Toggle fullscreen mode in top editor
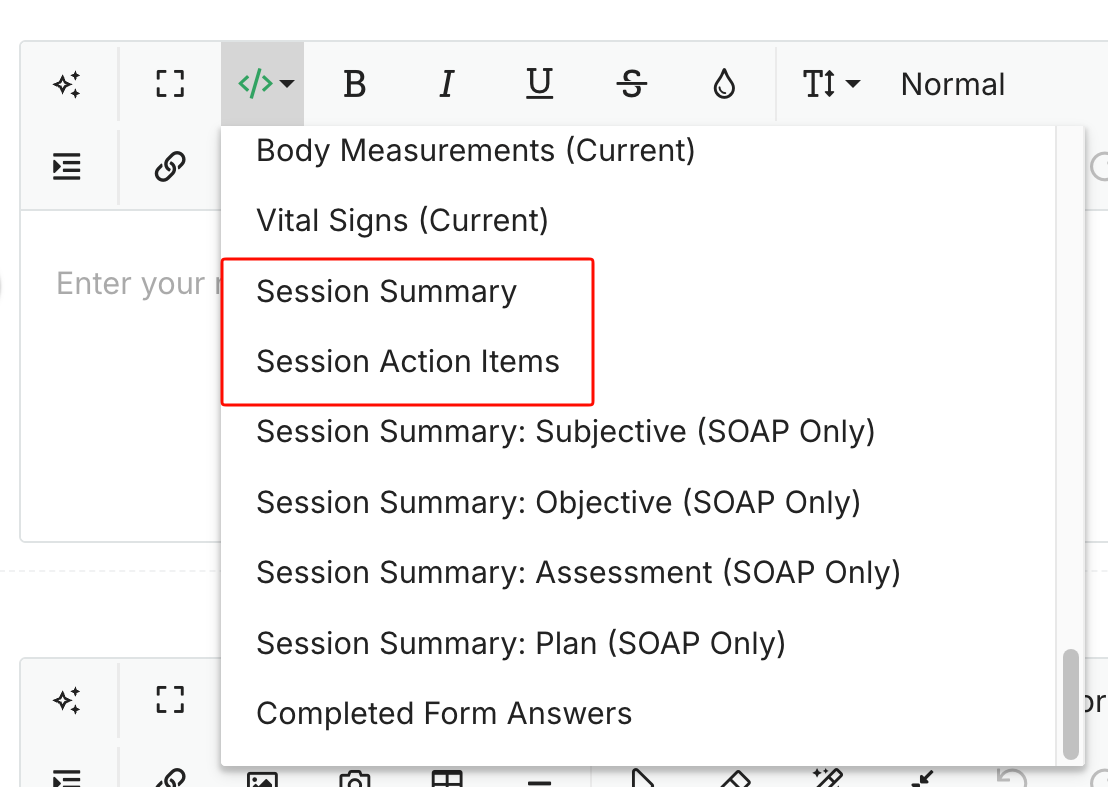The width and height of the screenshot is (1108, 787). click(170, 83)
